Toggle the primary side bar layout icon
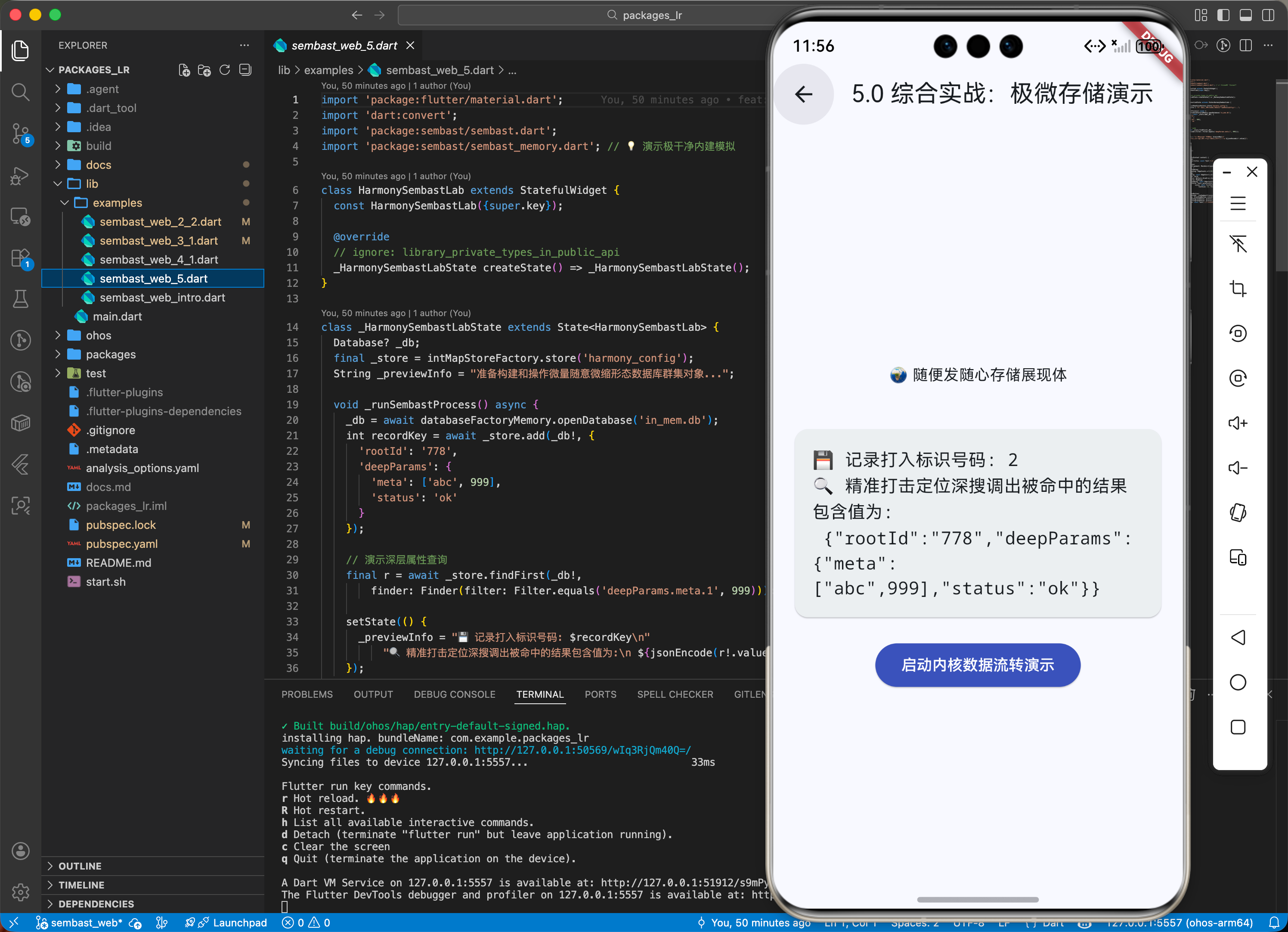 pos(1223,16)
